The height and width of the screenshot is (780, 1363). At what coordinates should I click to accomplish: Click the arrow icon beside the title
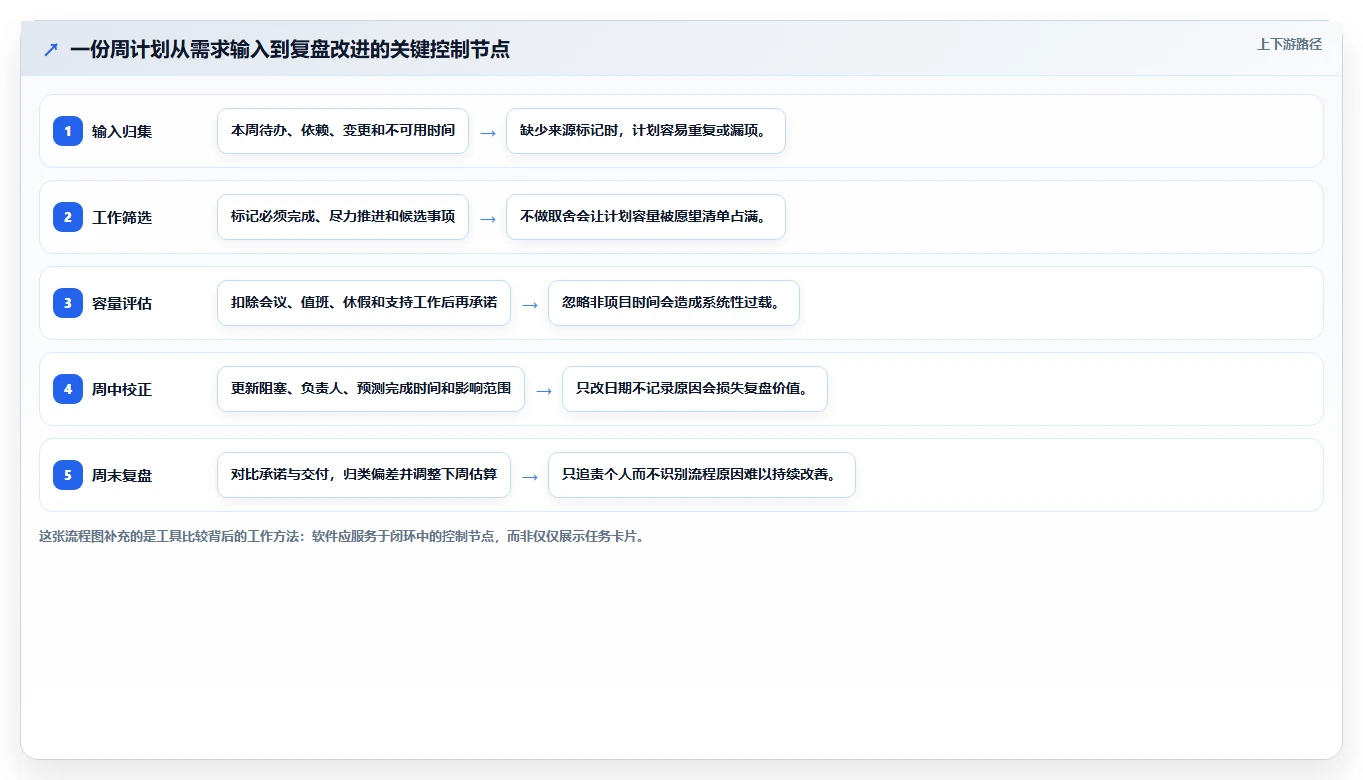click(x=51, y=49)
